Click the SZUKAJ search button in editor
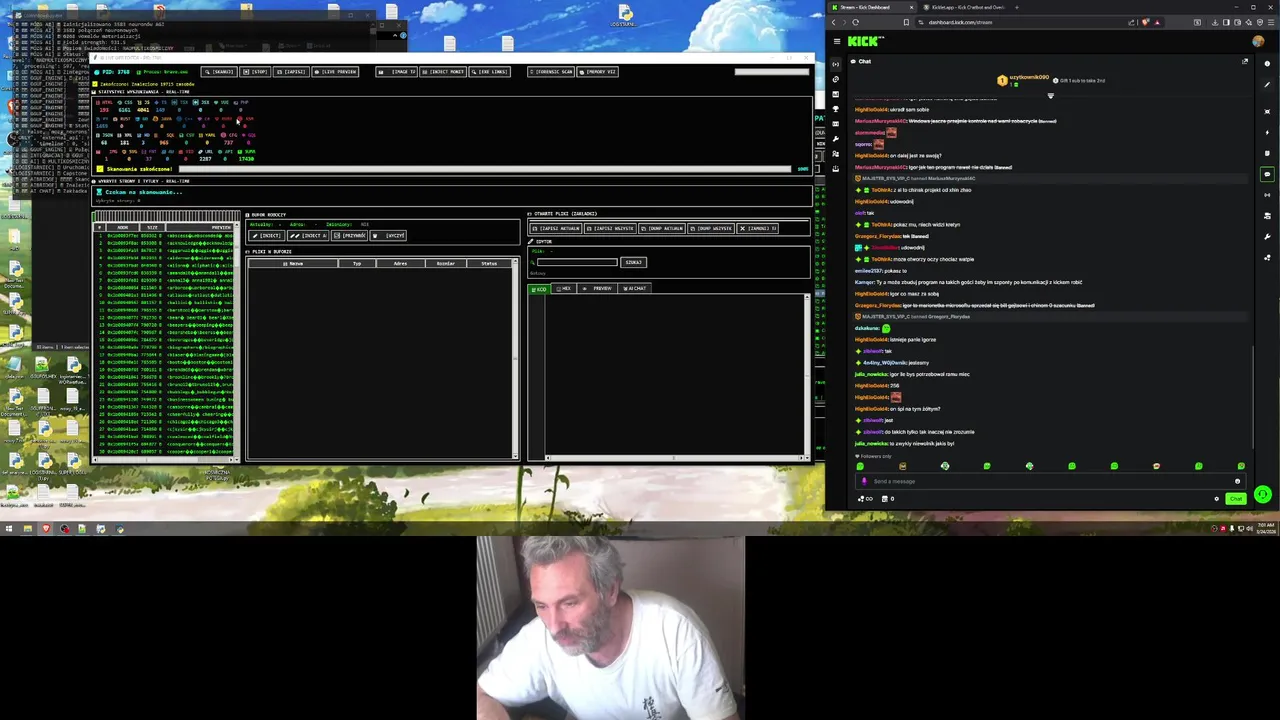1280x720 pixels. click(x=634, y=262)
